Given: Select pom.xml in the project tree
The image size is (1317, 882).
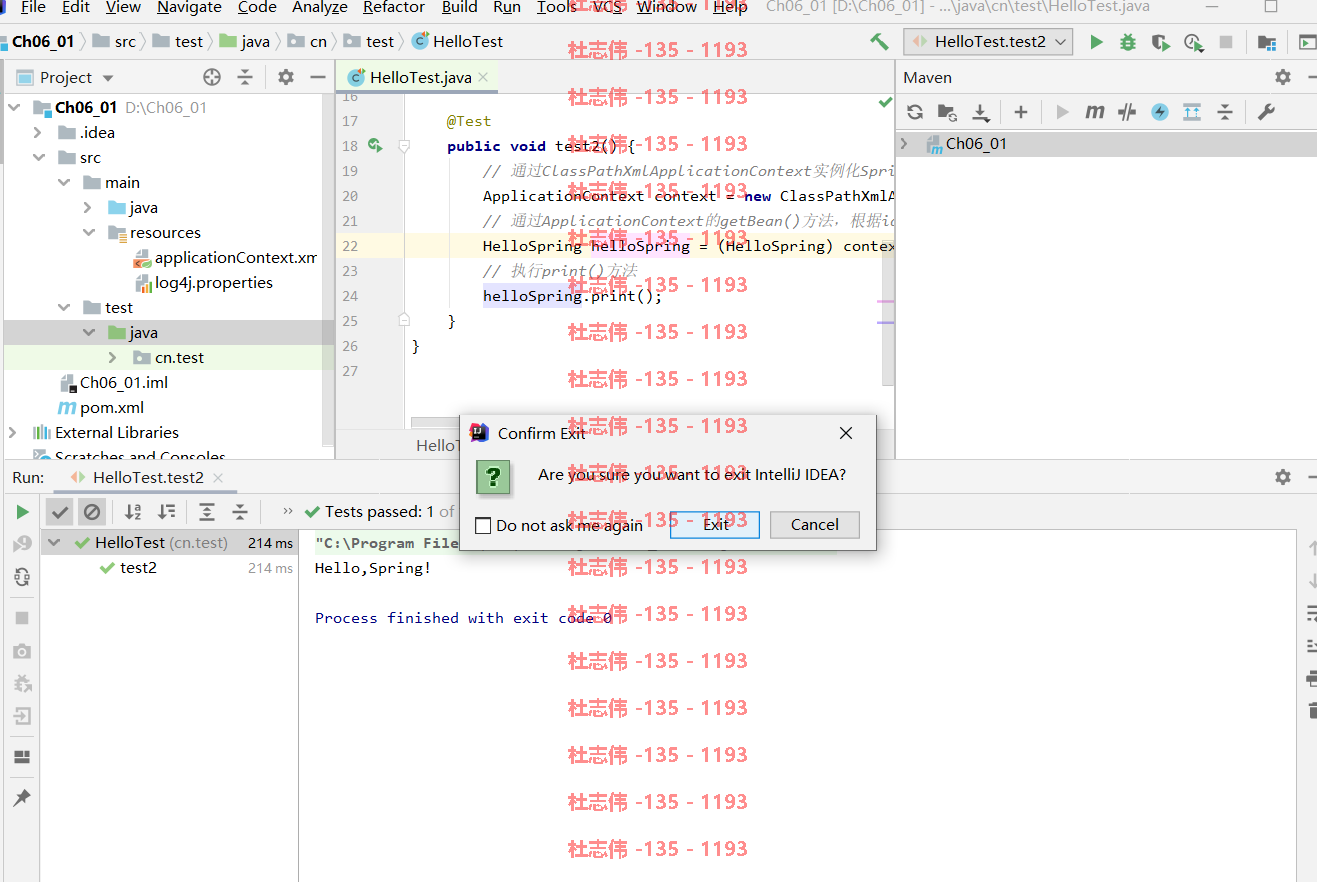Looking at the screenshot, I should point(102,408).
